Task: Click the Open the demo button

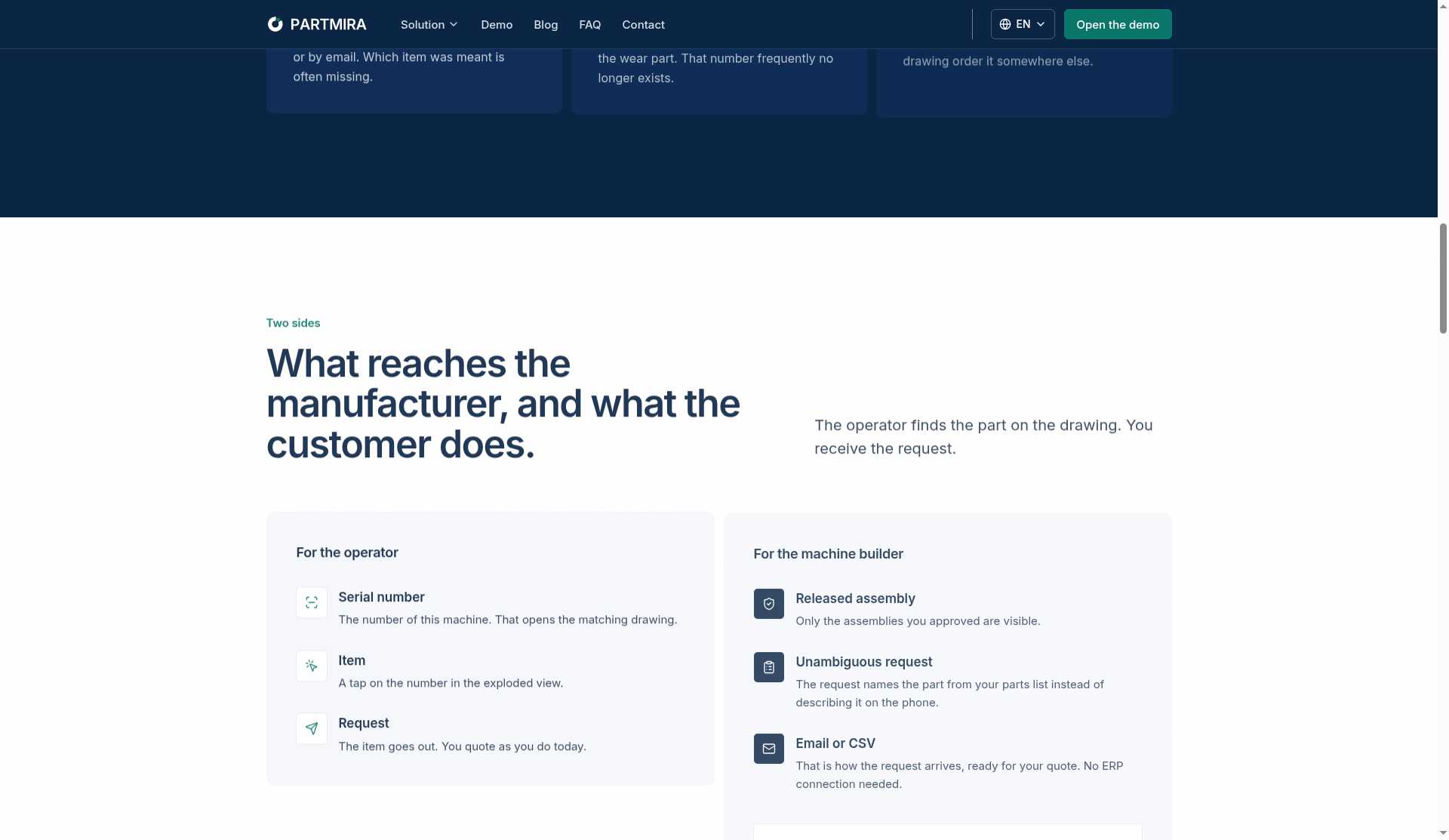Action: (1118, 24)
